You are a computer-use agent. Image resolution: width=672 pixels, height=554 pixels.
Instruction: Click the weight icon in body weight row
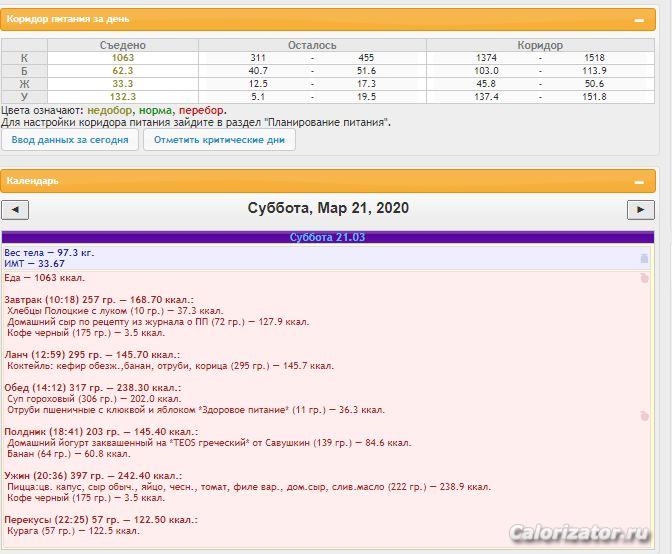point(644,258)
